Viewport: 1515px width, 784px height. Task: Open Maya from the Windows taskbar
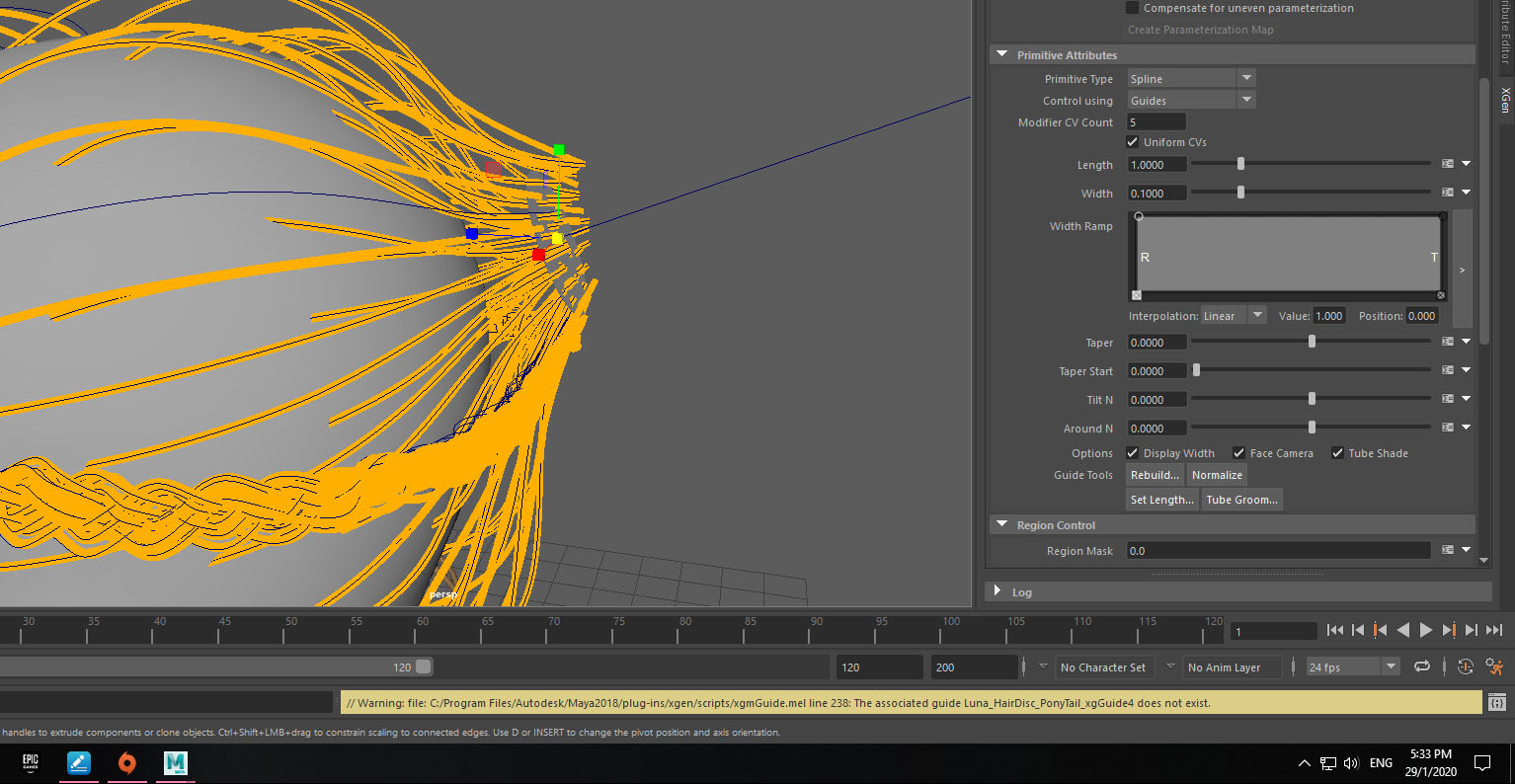175,763
